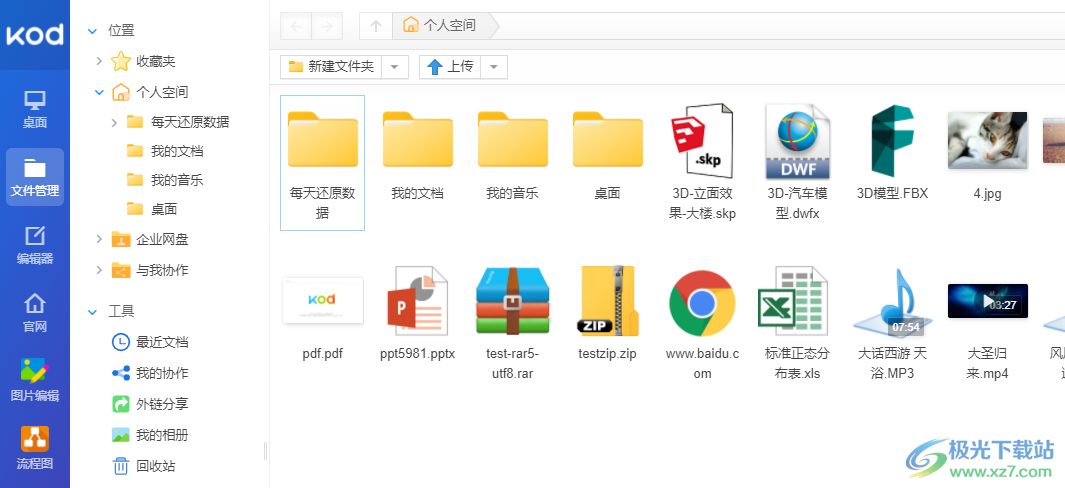Viewport: 1065px width, 488px height.
Task: Expand the 收藏夹 favorites tree node
Action: [99, 61]
